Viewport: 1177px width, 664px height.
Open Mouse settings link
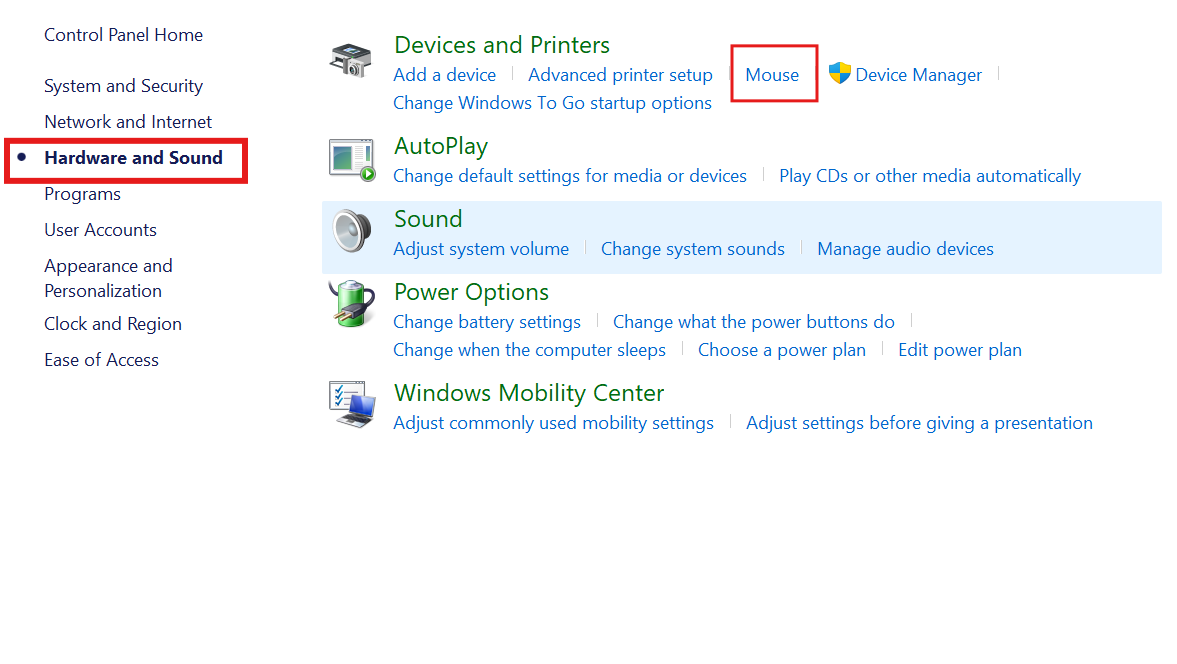pyautogui.click(x=772, y=75)
